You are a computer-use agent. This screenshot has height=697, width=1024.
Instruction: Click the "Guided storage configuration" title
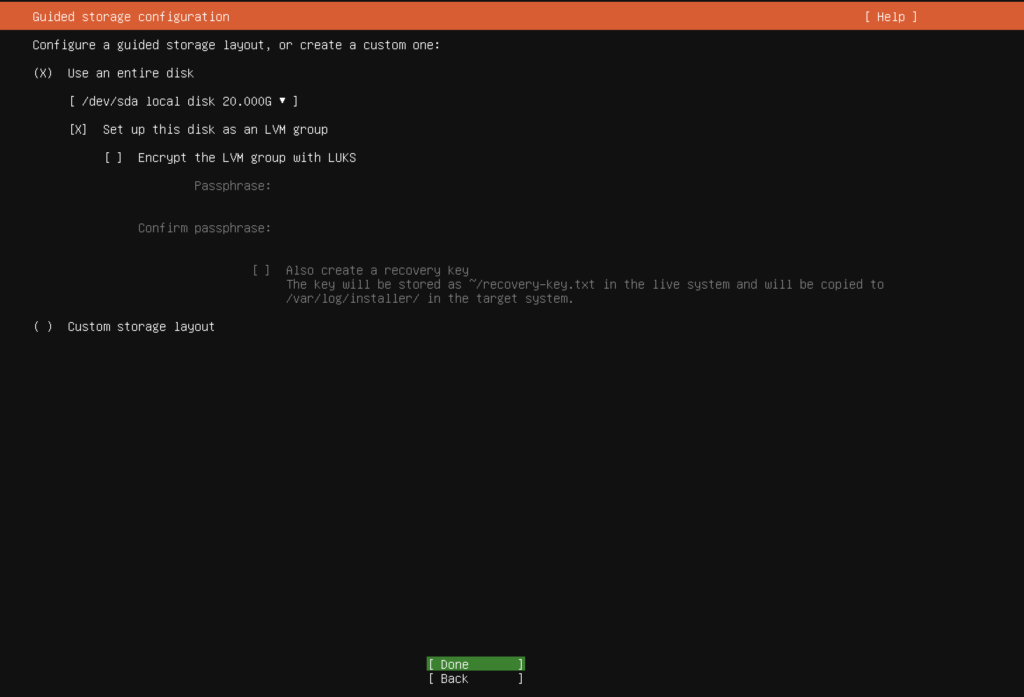[x=131, y=17]
